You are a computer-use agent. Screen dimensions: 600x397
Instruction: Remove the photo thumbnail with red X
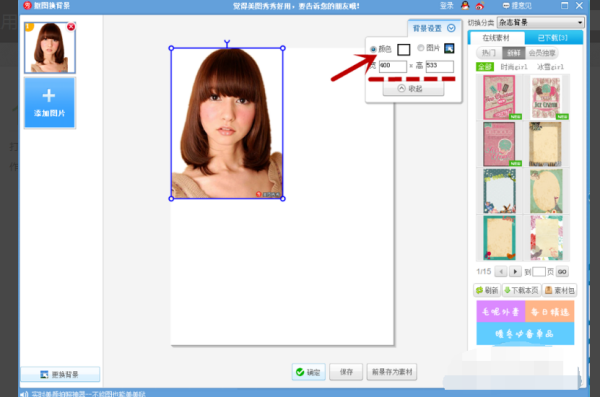(71, 27)
